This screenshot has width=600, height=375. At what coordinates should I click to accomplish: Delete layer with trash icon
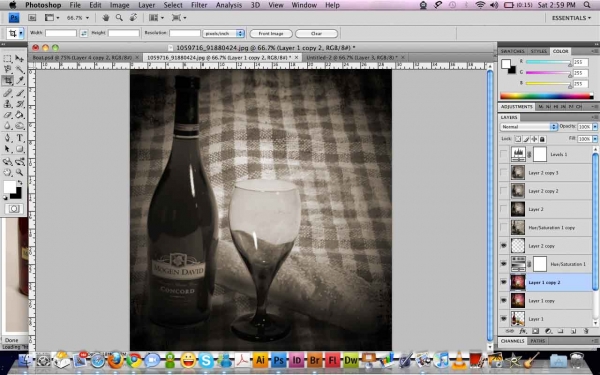[585, 331]
